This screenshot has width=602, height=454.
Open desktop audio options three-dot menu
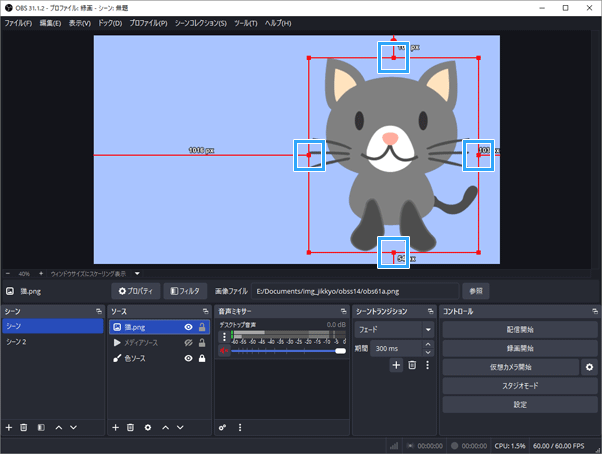pyautogui.click(x=225, y=337)
